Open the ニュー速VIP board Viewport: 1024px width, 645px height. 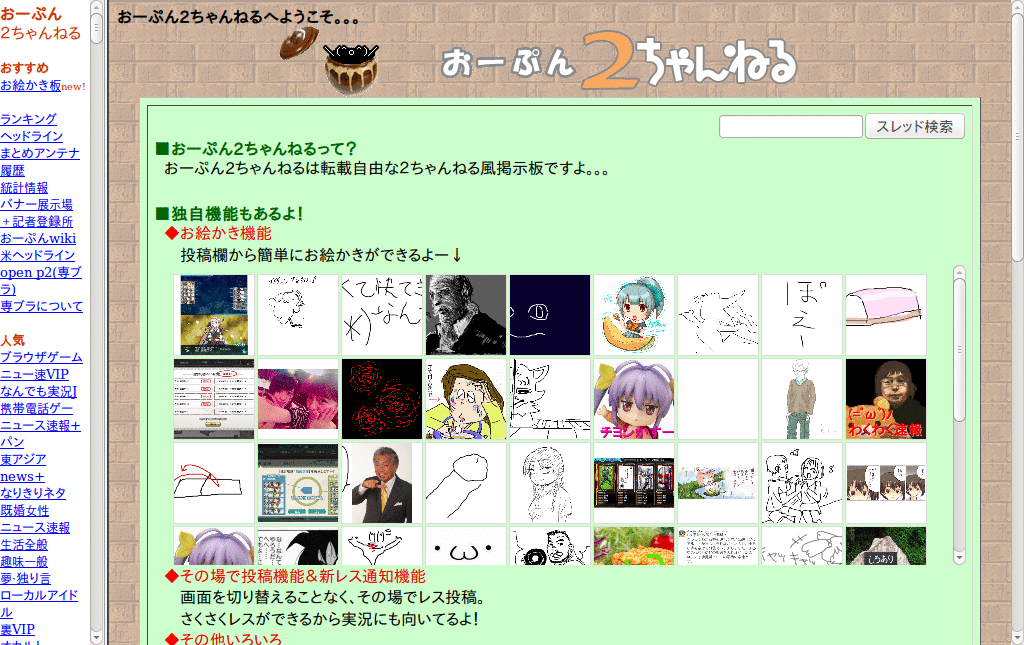tap(35, 374)
